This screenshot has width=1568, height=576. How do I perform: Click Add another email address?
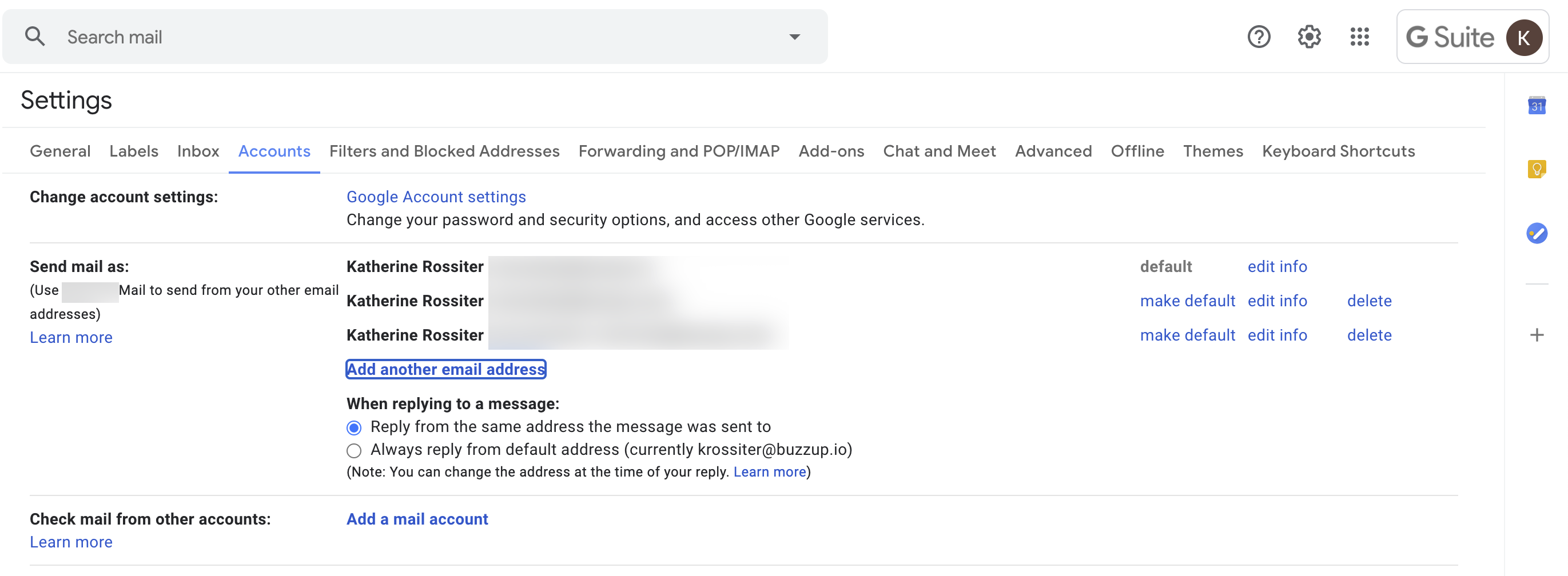445,369
